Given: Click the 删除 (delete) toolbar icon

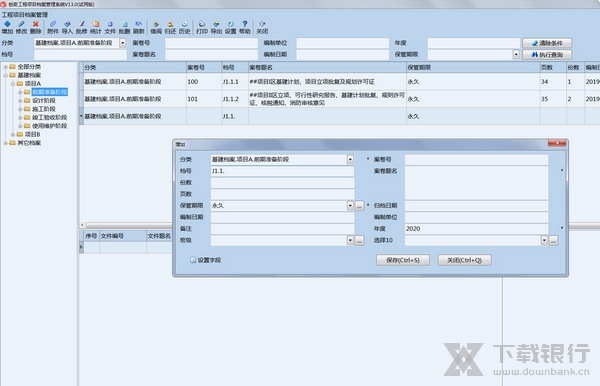Looking at the screenshot, I should [36, 28].
